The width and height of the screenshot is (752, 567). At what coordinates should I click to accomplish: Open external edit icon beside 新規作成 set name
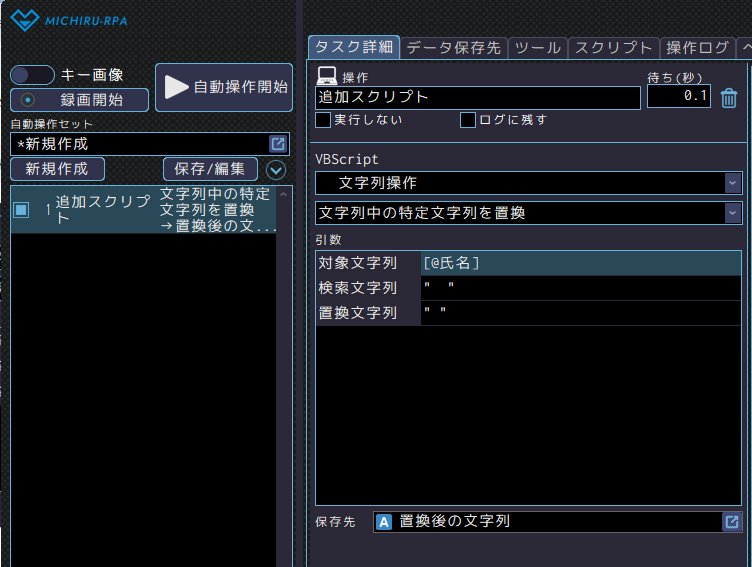278,144
